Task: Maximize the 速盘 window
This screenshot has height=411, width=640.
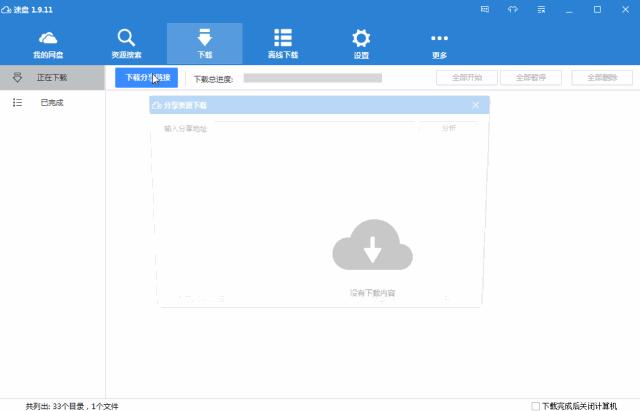Action: [597, 9]
